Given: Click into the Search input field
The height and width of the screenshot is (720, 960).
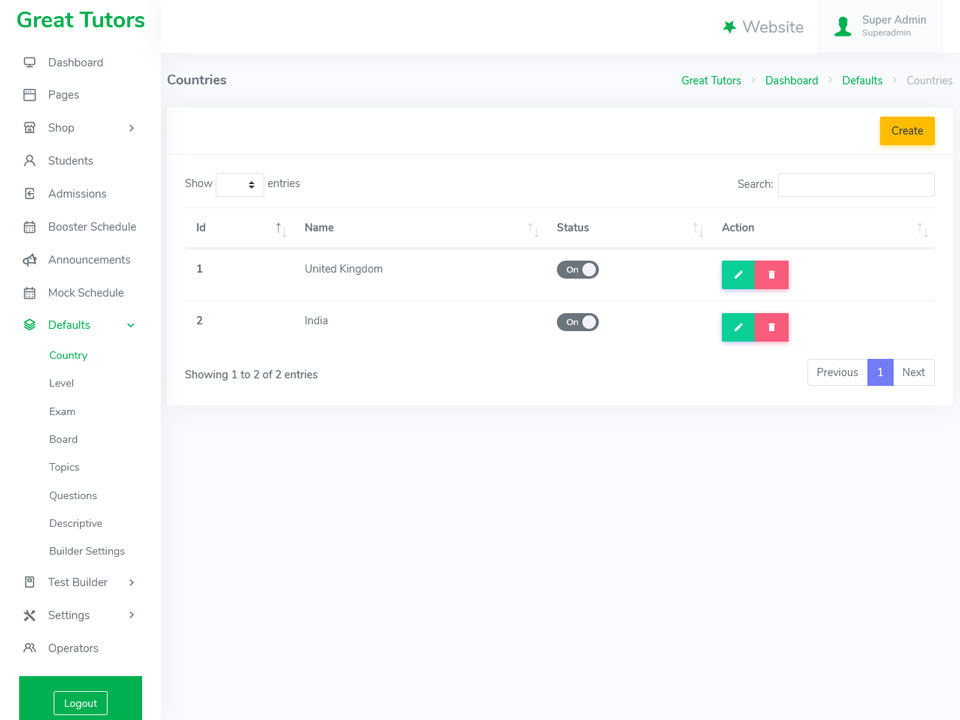Looking at the screenshot, I should [856, 184].
